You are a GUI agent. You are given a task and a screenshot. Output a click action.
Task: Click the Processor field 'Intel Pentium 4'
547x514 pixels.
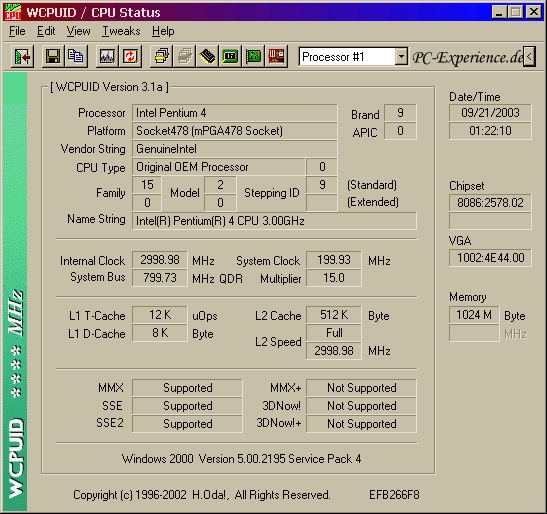(x=234, y=113)
